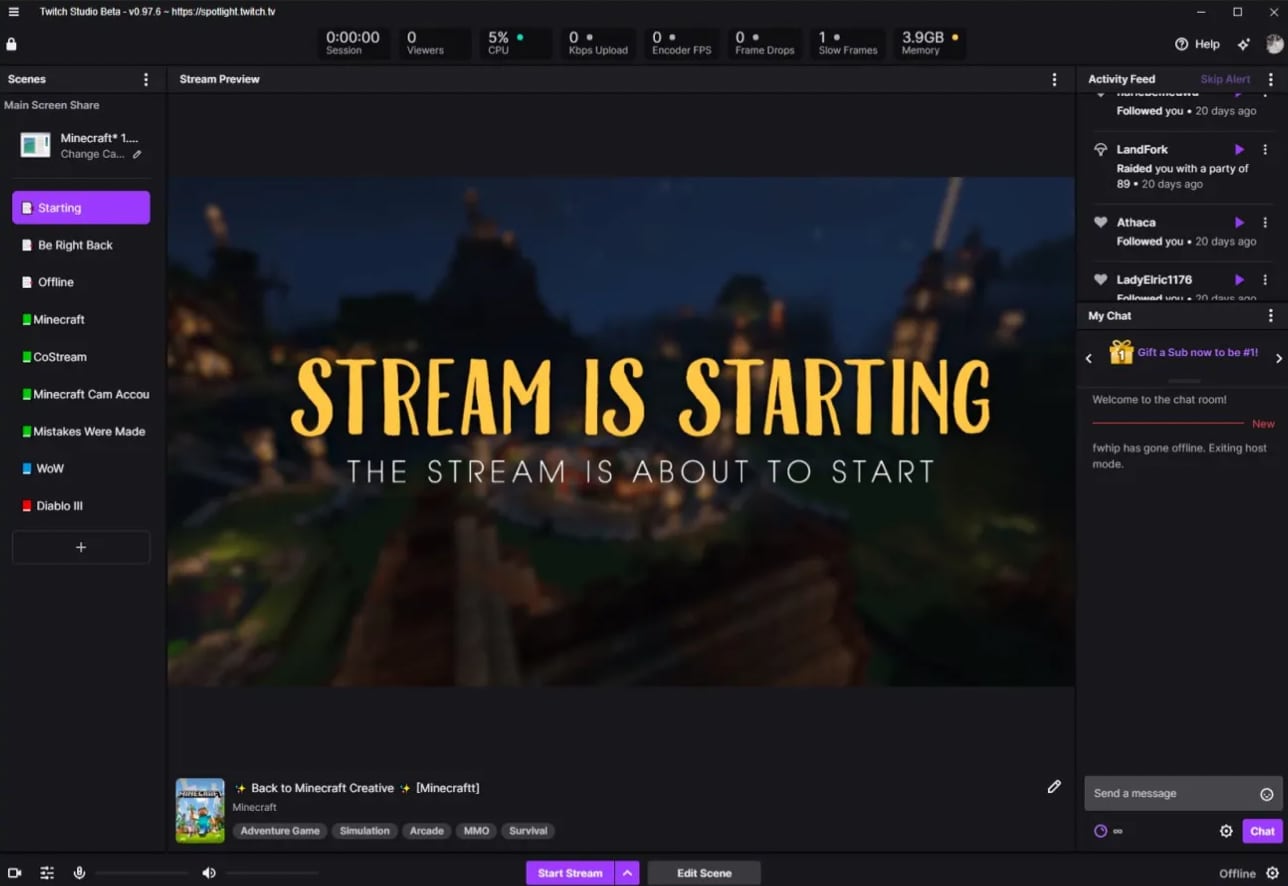
Task: Open Activity Feed options menu
Action: [1271, 79]
